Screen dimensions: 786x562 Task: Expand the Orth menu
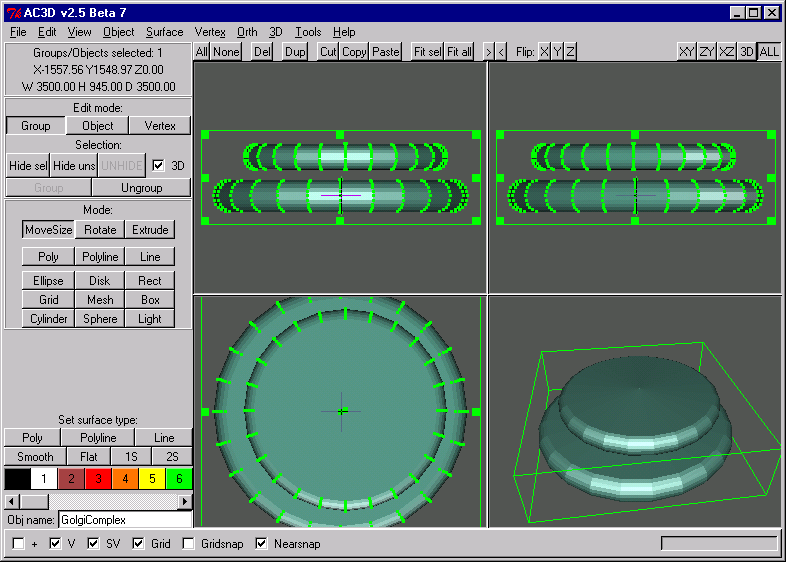coord(246,32)
